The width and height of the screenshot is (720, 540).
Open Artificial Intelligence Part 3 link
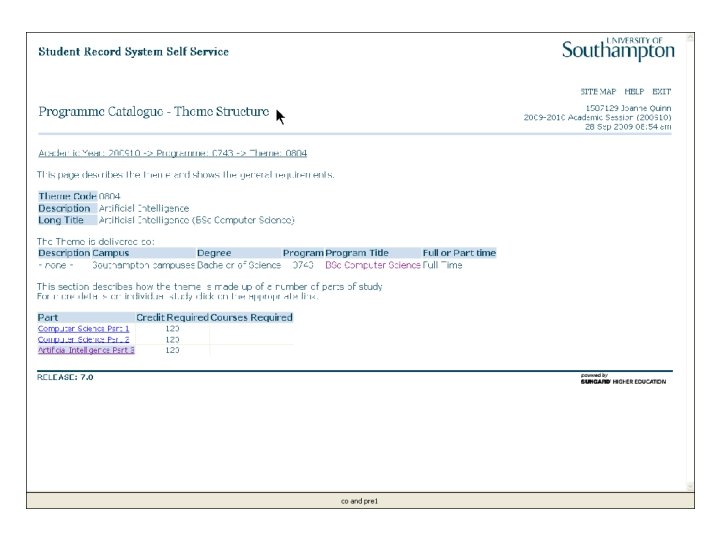click(x=86, y=350)
